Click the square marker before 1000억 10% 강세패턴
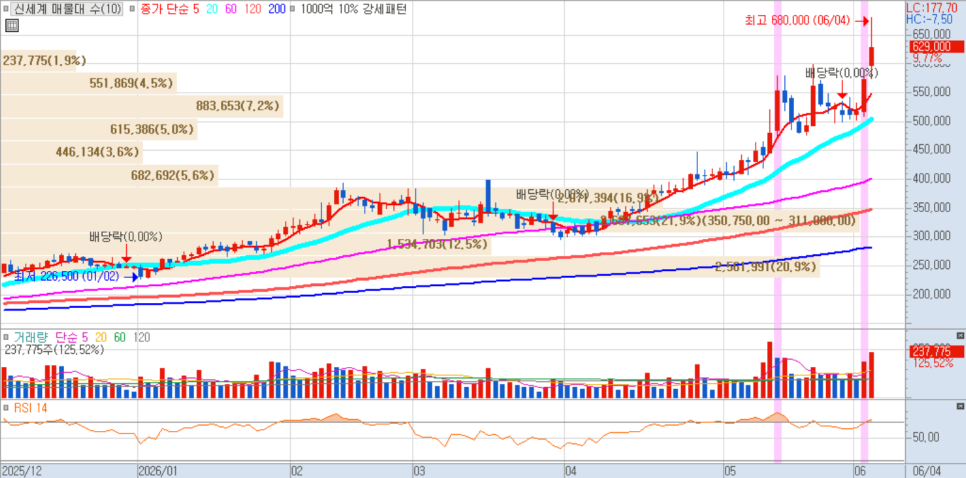 [x=291, y=9]
